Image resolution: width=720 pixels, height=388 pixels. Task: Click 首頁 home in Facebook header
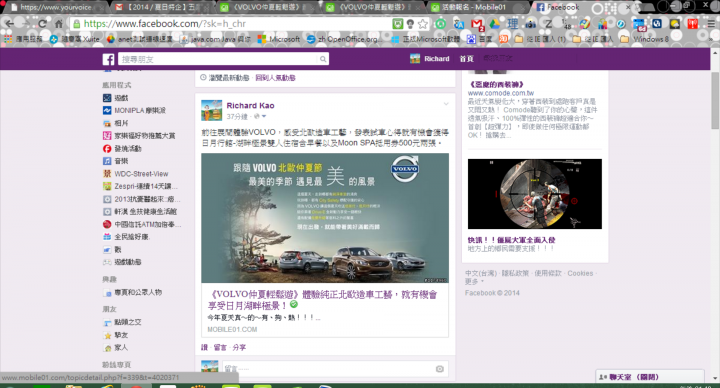point(467,59)
